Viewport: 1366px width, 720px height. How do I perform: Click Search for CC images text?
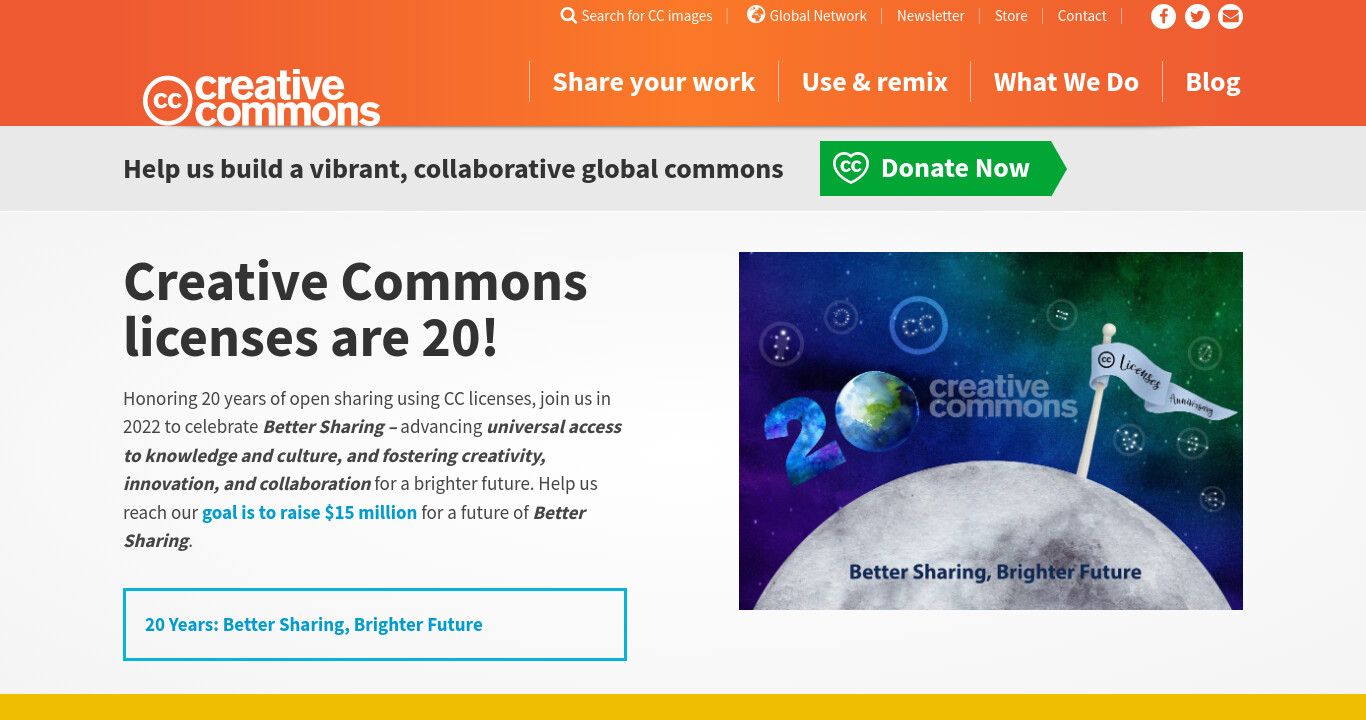tap(647, 16)
